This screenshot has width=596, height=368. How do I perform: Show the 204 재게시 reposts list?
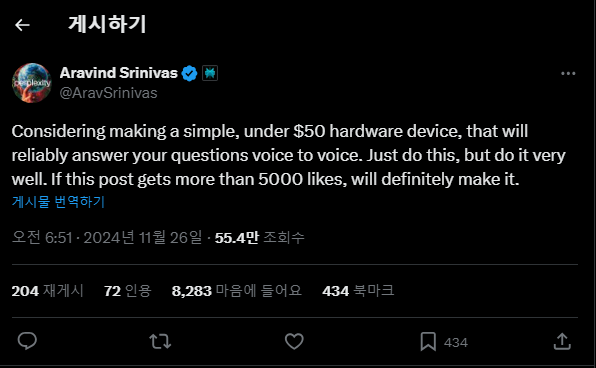(x=48, y=291)
